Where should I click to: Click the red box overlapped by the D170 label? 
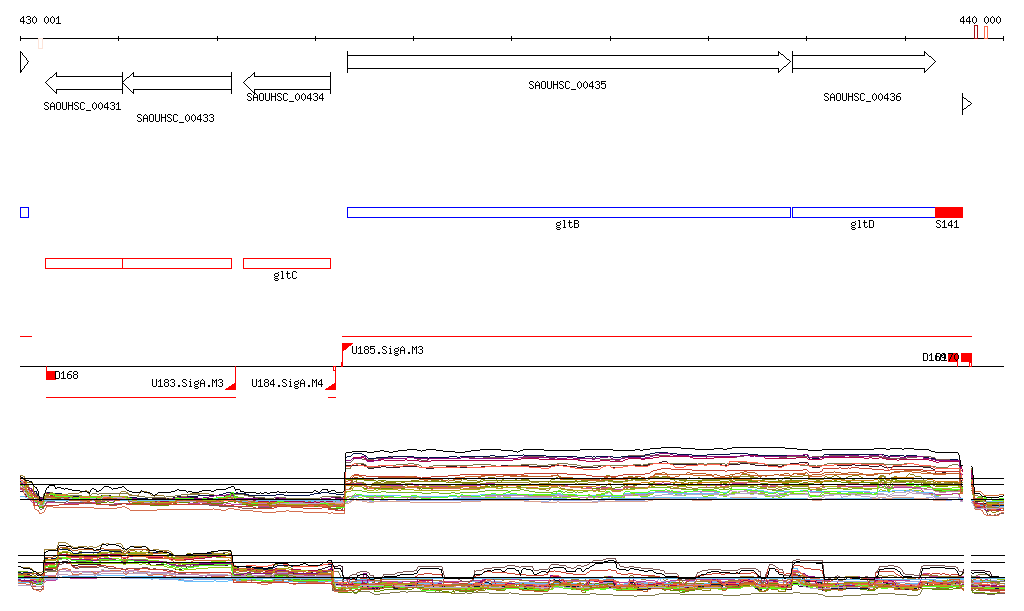click(953, 358)
